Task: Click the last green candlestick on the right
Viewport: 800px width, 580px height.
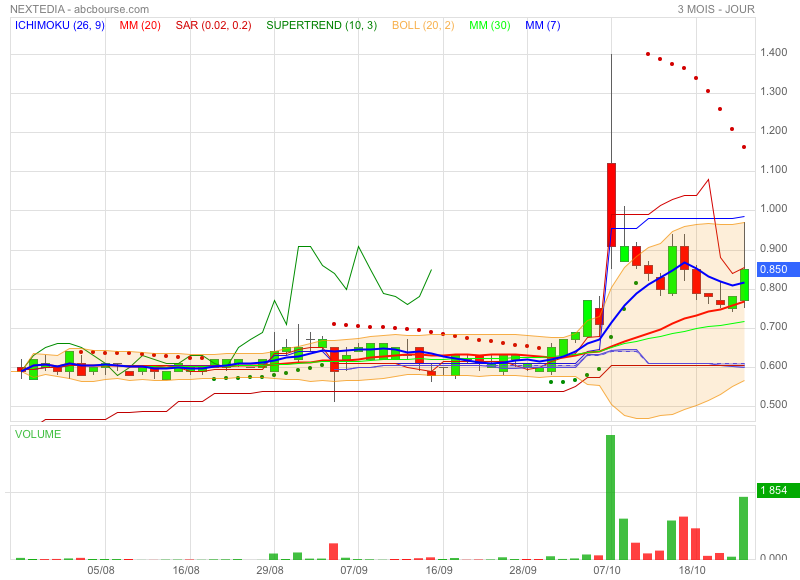Action: (744, 285)
